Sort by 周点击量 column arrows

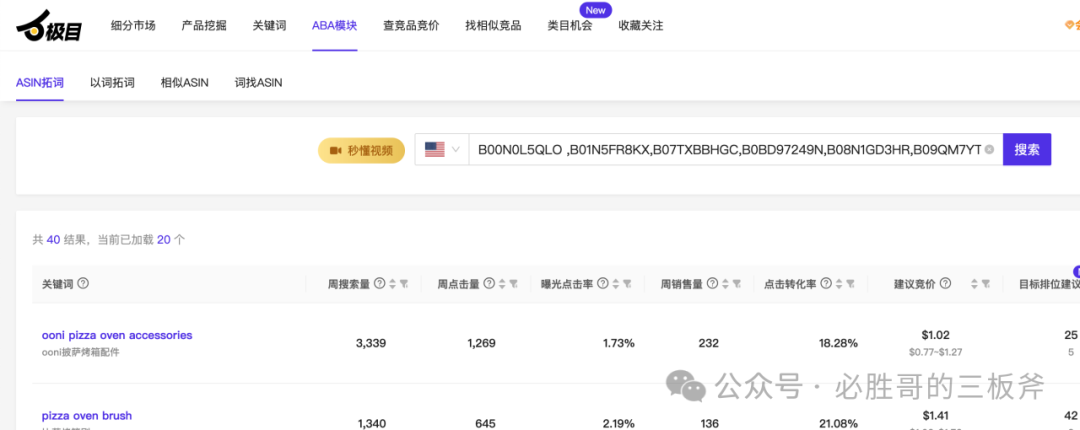[502, 284]
